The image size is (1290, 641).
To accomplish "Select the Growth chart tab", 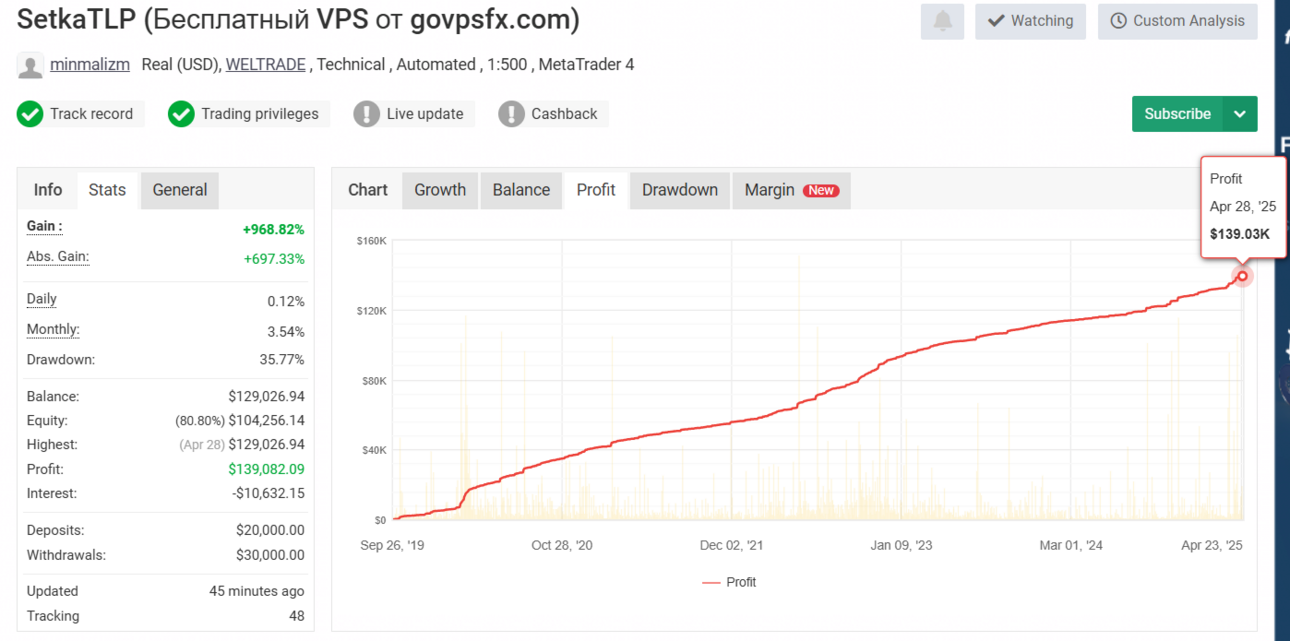I will click(440, 190).
